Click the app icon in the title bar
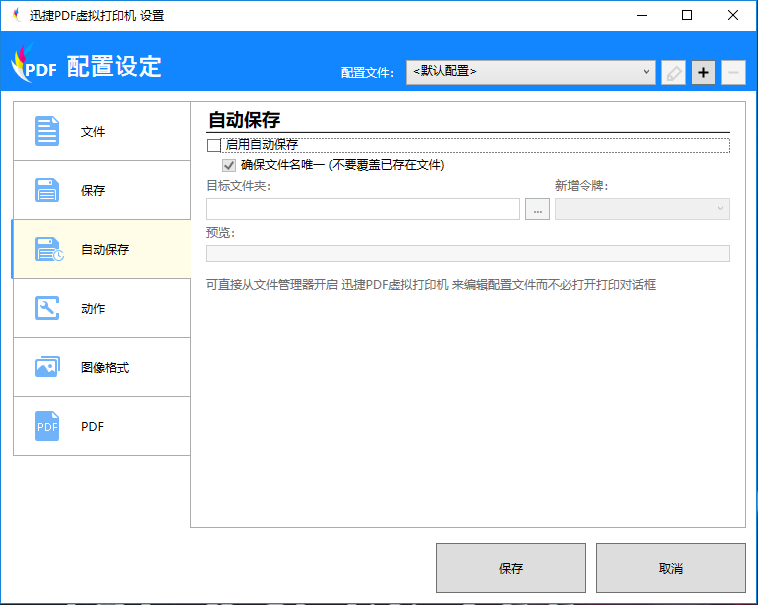 17,15
